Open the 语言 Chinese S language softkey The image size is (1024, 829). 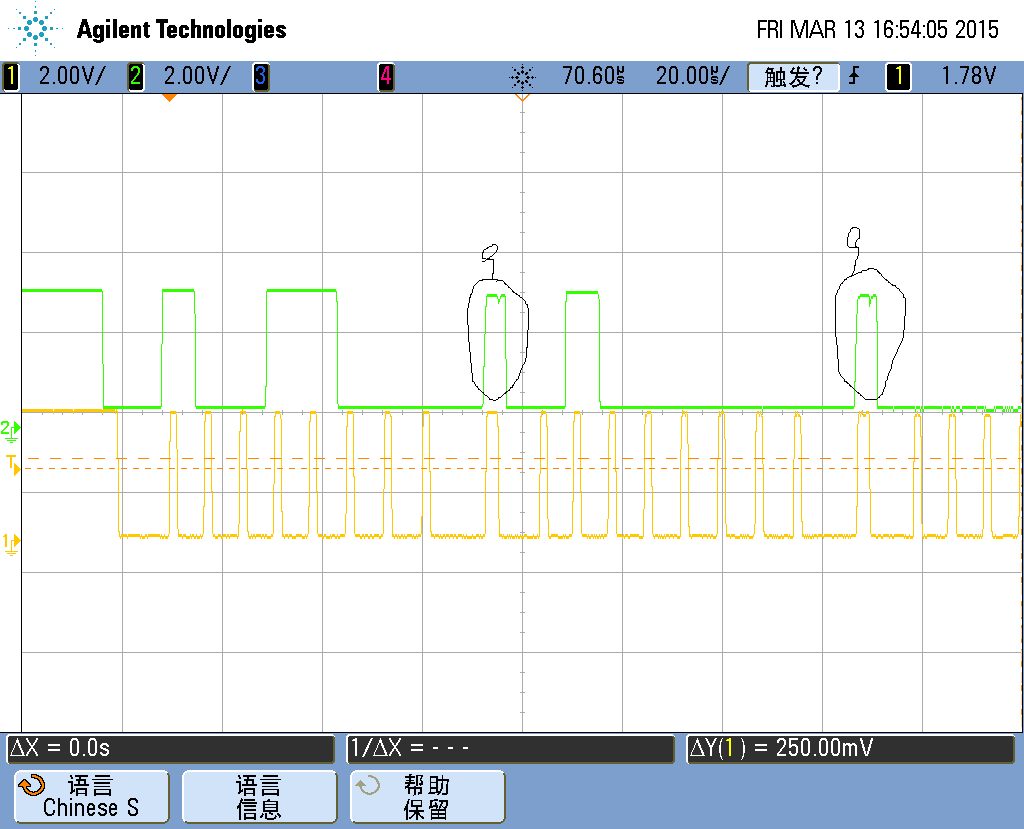pyautogui.click(x=91, y=796)
